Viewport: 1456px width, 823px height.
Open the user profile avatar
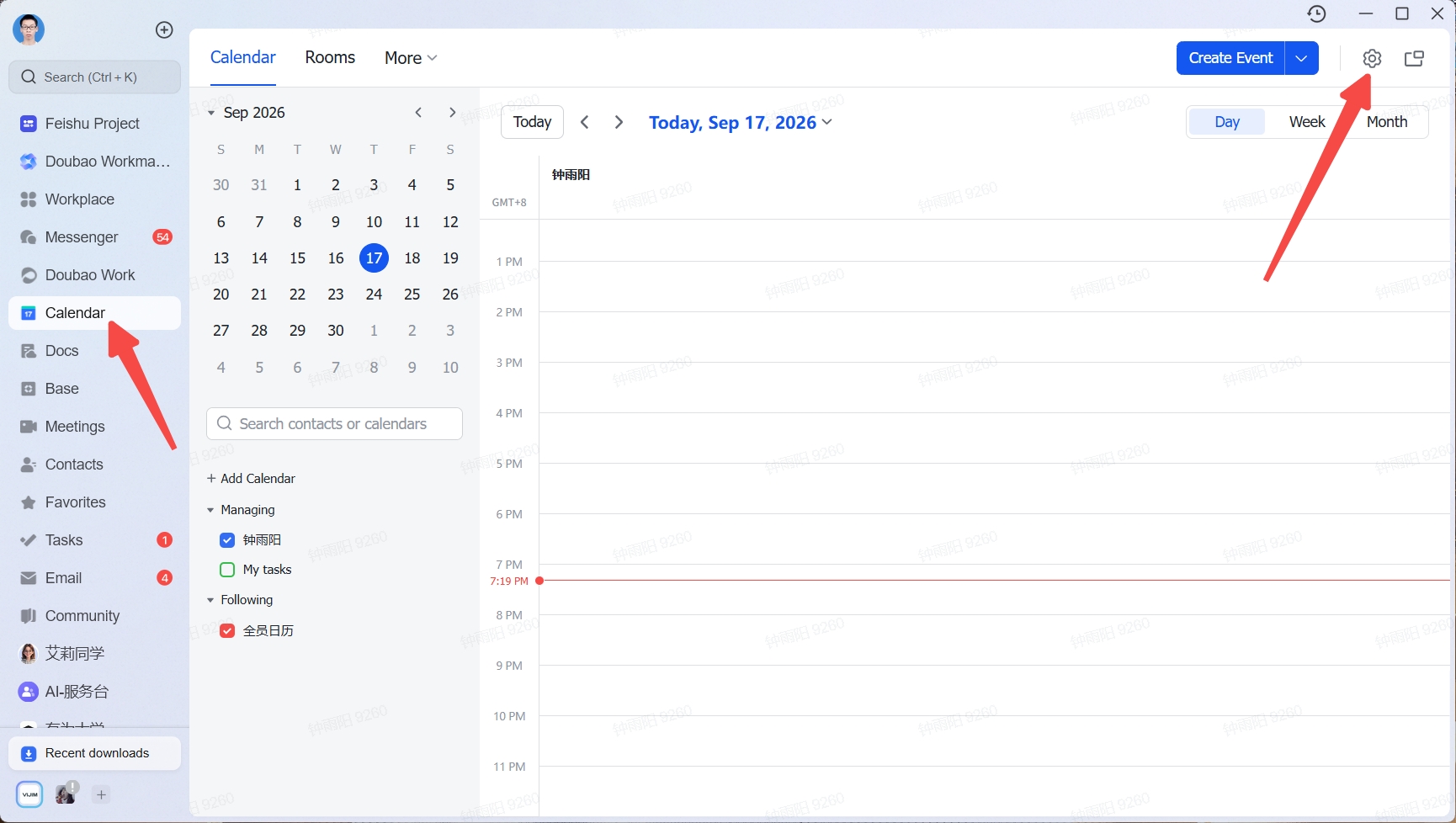coord(29,29)
